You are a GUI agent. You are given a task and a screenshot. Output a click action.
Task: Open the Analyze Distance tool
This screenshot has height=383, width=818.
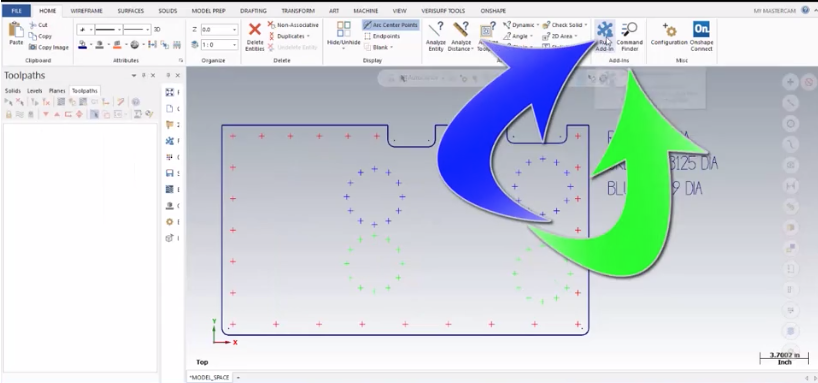pos(460,36)
